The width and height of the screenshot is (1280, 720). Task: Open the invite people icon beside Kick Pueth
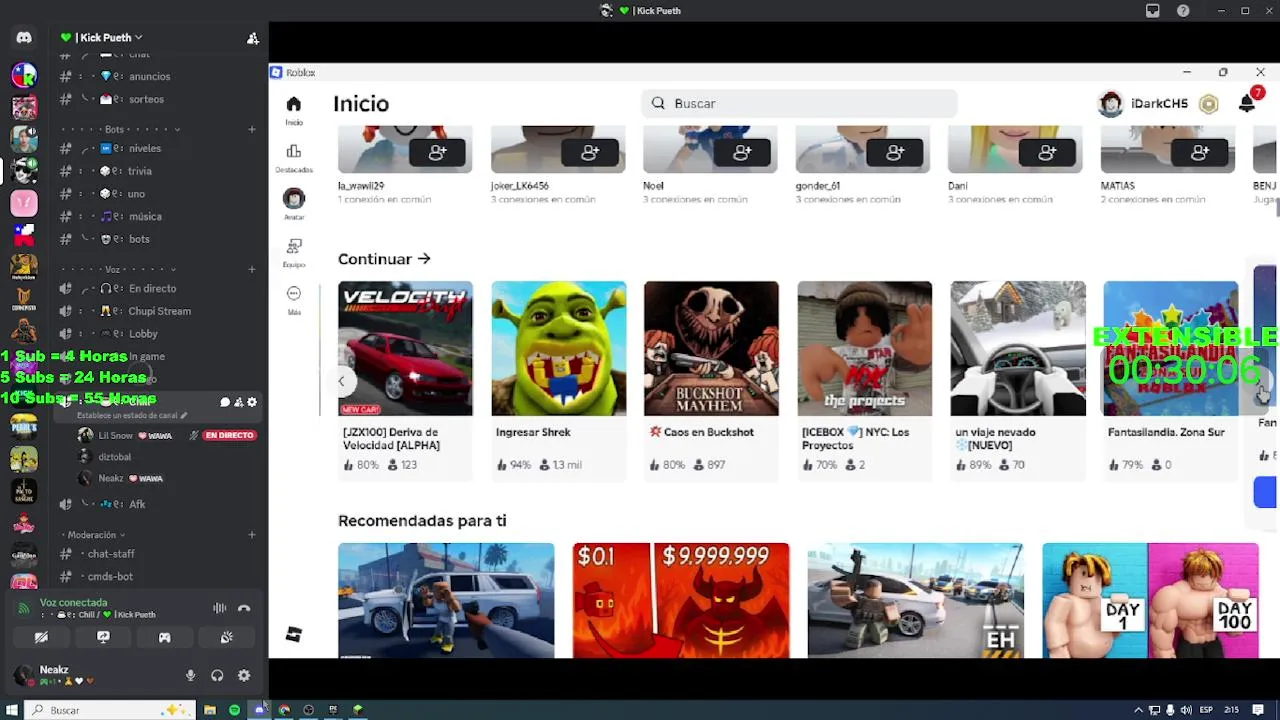coord(253,38)
